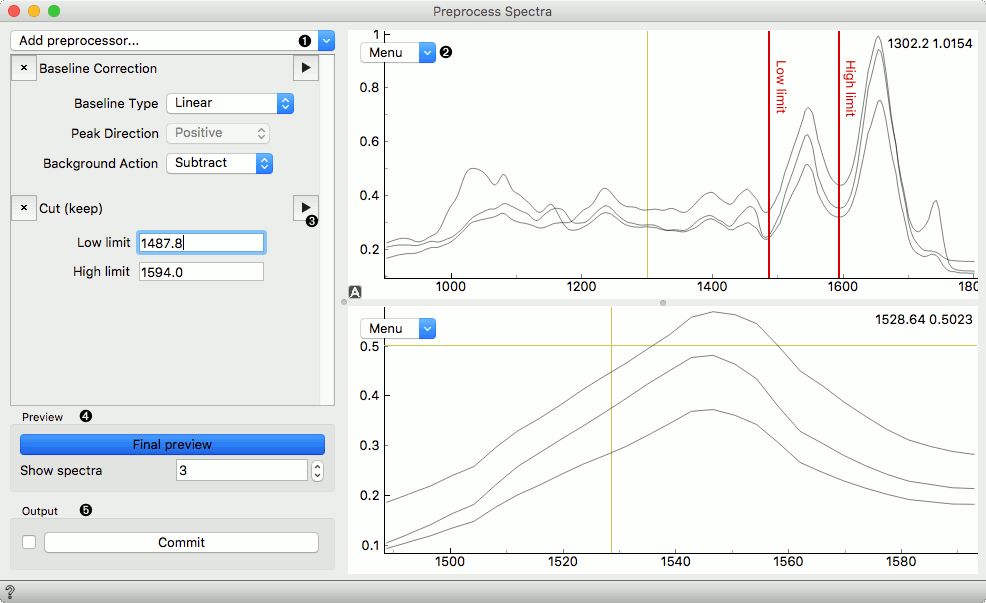The image size is (986, 603).
Task: Click the 1200 x-axis label in top plot
Action: point(581,287)
